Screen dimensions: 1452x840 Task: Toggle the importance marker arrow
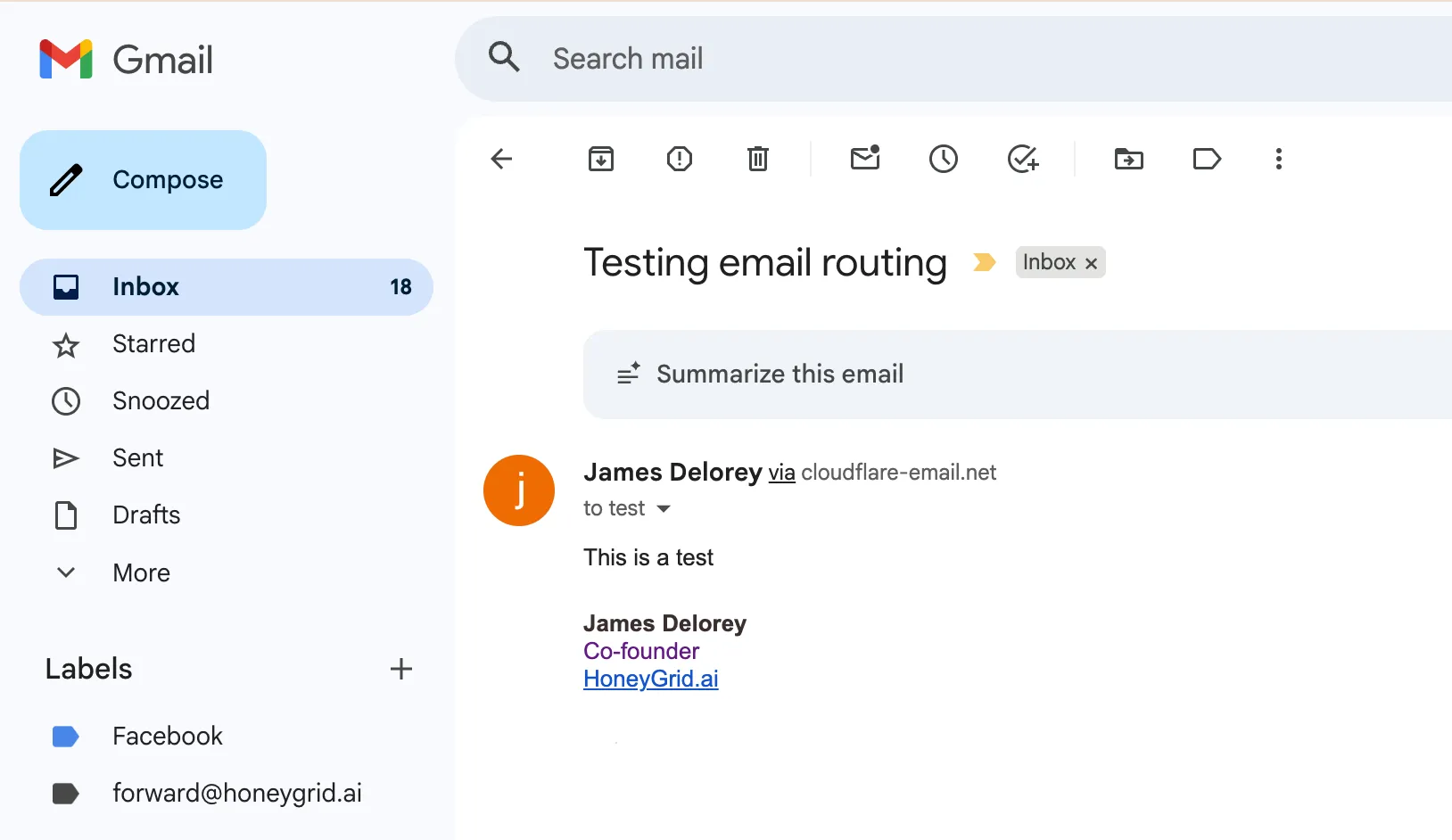(985, 261)
